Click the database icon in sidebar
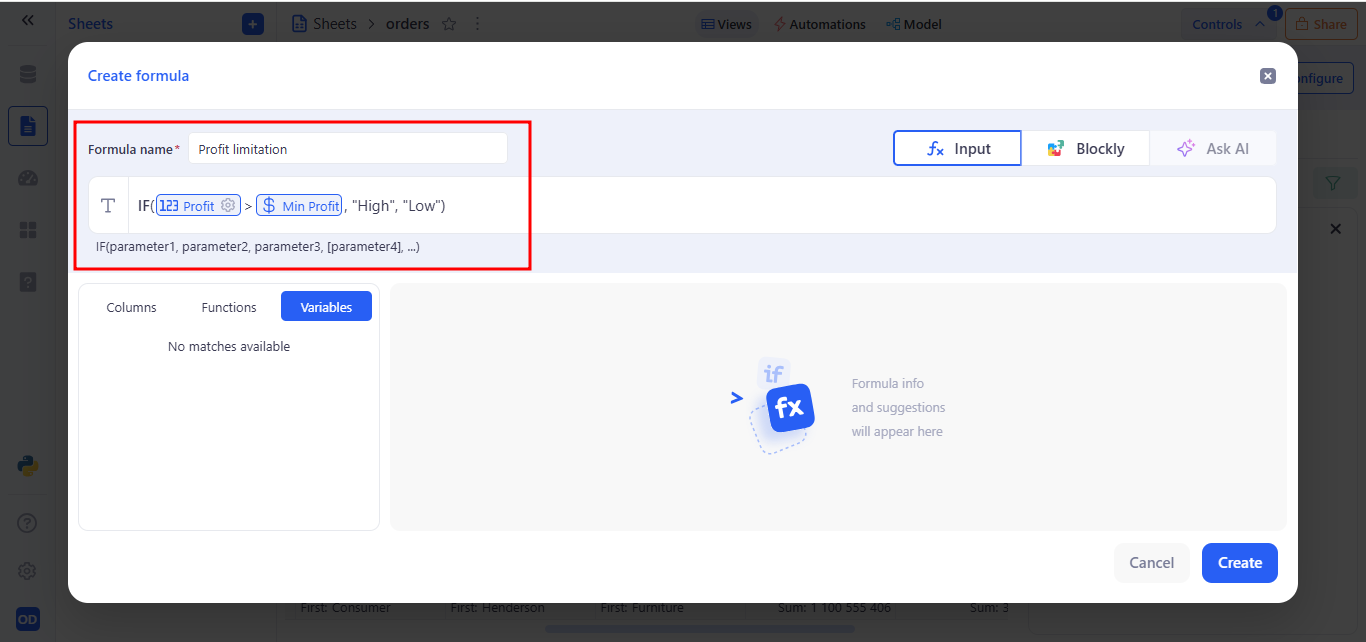 [x=28, y=75]
